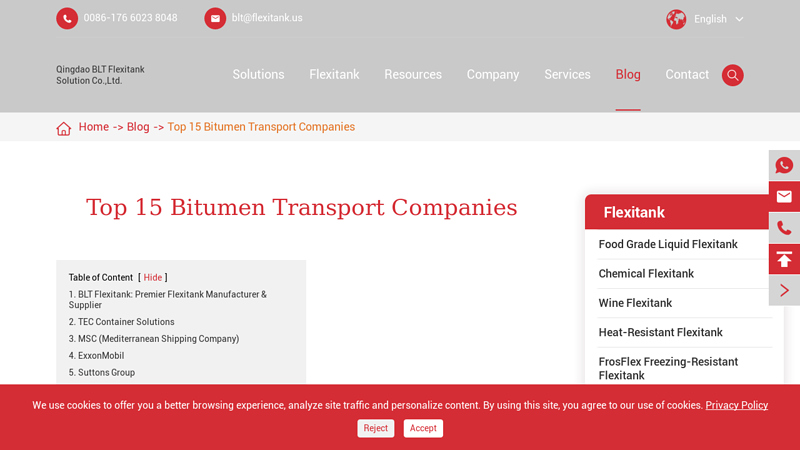Click the Qingdao BLT Flexitank company logo text
The image size is (800, 450).
pos(101,75)
